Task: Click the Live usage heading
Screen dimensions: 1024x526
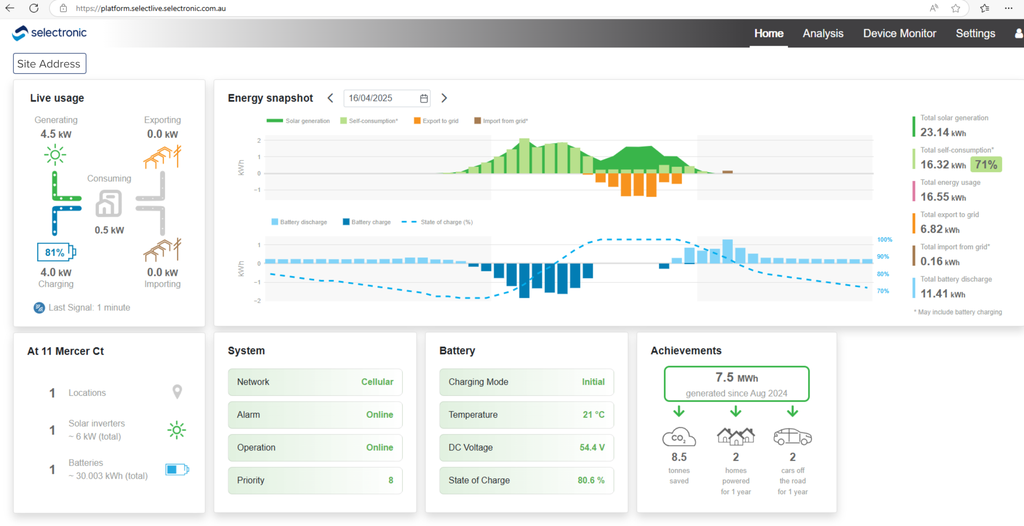Action: click(x=57, y=98)
